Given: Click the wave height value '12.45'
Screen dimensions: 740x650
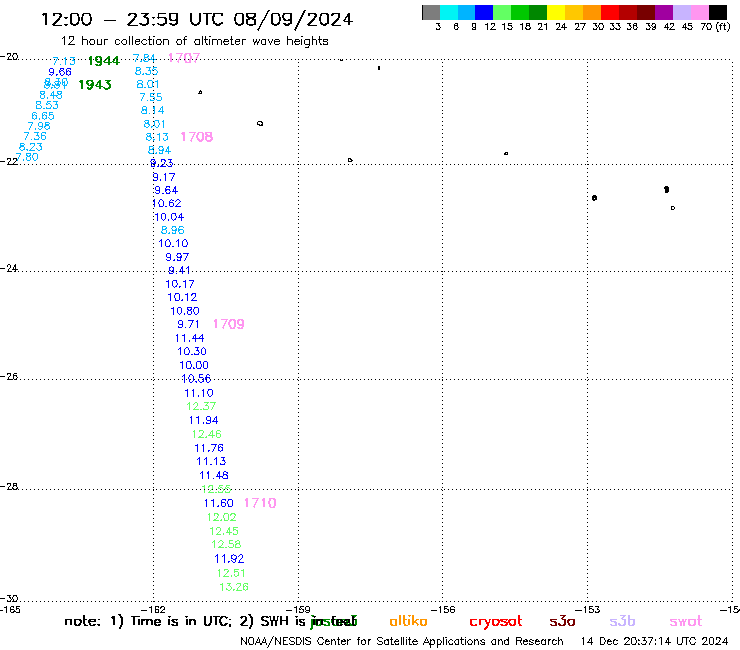Looking at the screenshot, I should [224, 531].
